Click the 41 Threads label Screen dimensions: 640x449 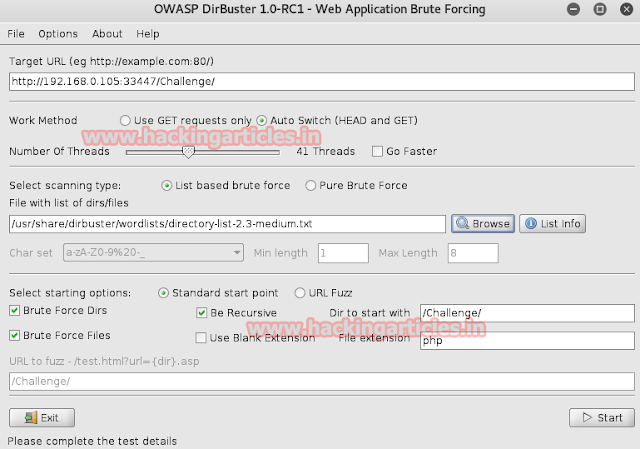[326, 151]
